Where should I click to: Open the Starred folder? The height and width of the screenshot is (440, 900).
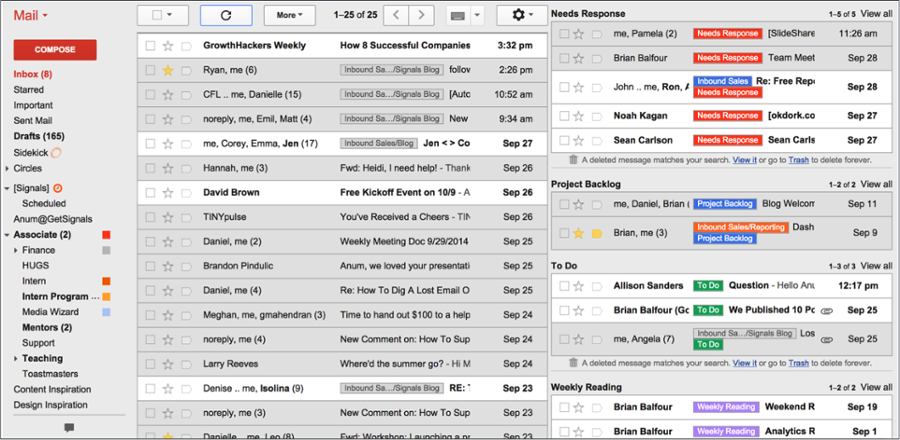point(28,89)
